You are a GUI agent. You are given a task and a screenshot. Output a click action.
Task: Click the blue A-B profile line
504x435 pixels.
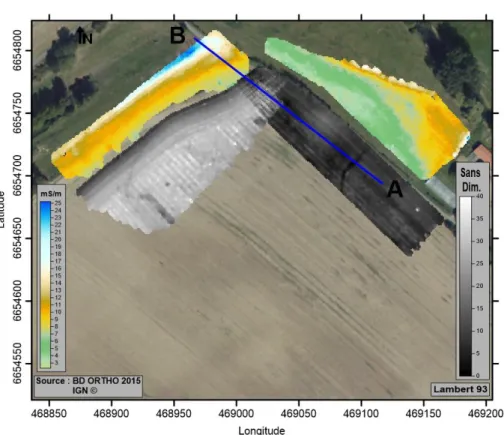[289, 110]
